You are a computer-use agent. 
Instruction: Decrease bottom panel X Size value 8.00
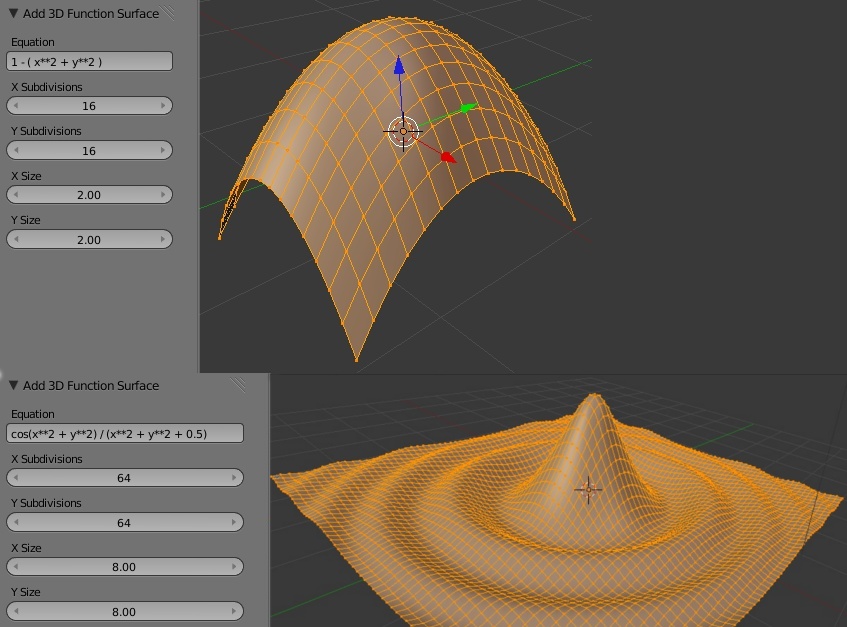16,567
